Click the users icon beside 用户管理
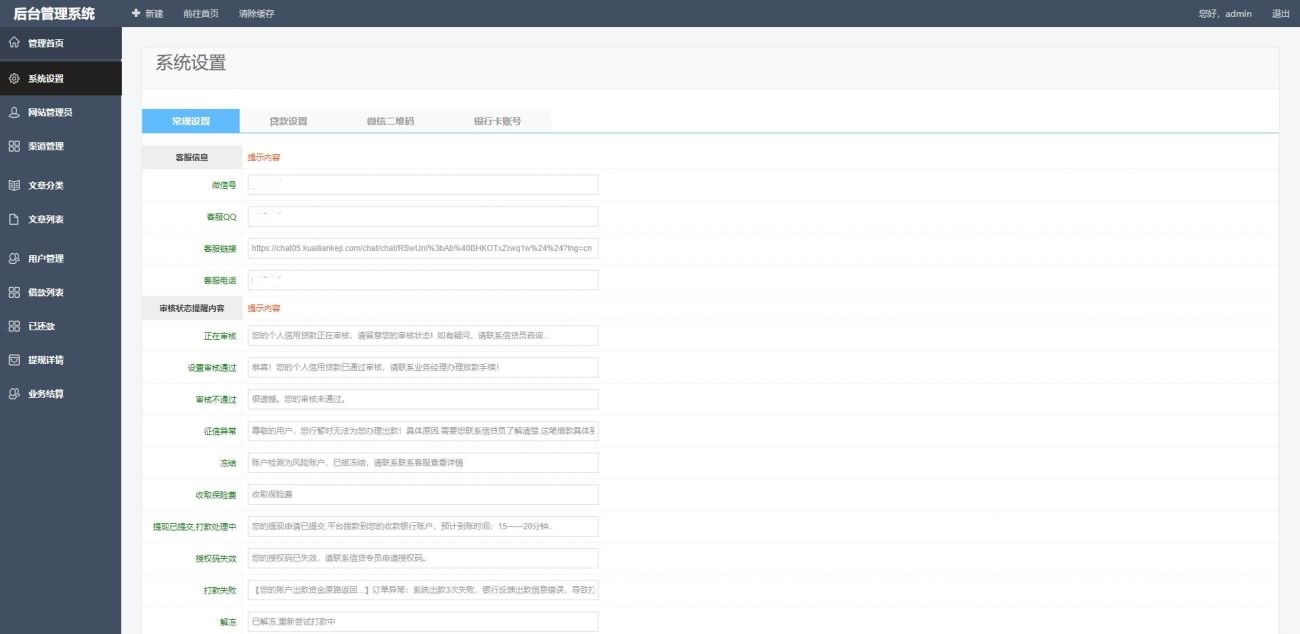This screenshot has width=1300, height=634. (14, 258)
